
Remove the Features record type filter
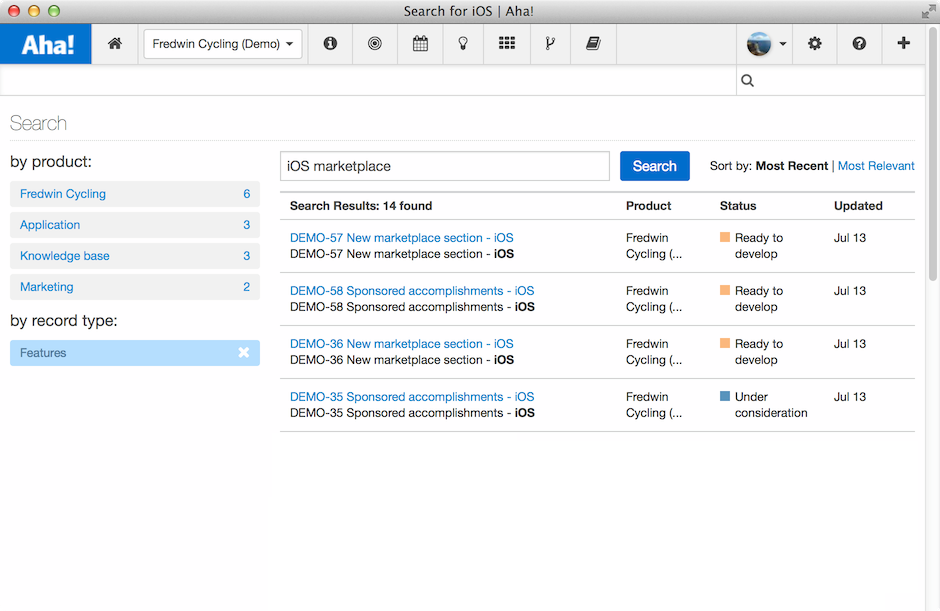tap(243, 352)
